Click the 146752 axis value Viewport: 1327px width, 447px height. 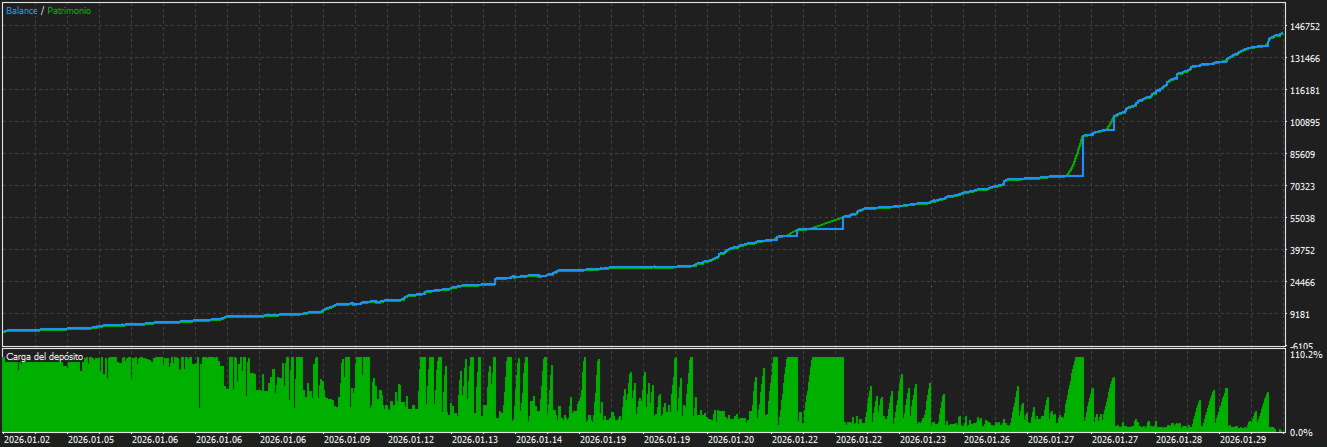coord(1304,27)
